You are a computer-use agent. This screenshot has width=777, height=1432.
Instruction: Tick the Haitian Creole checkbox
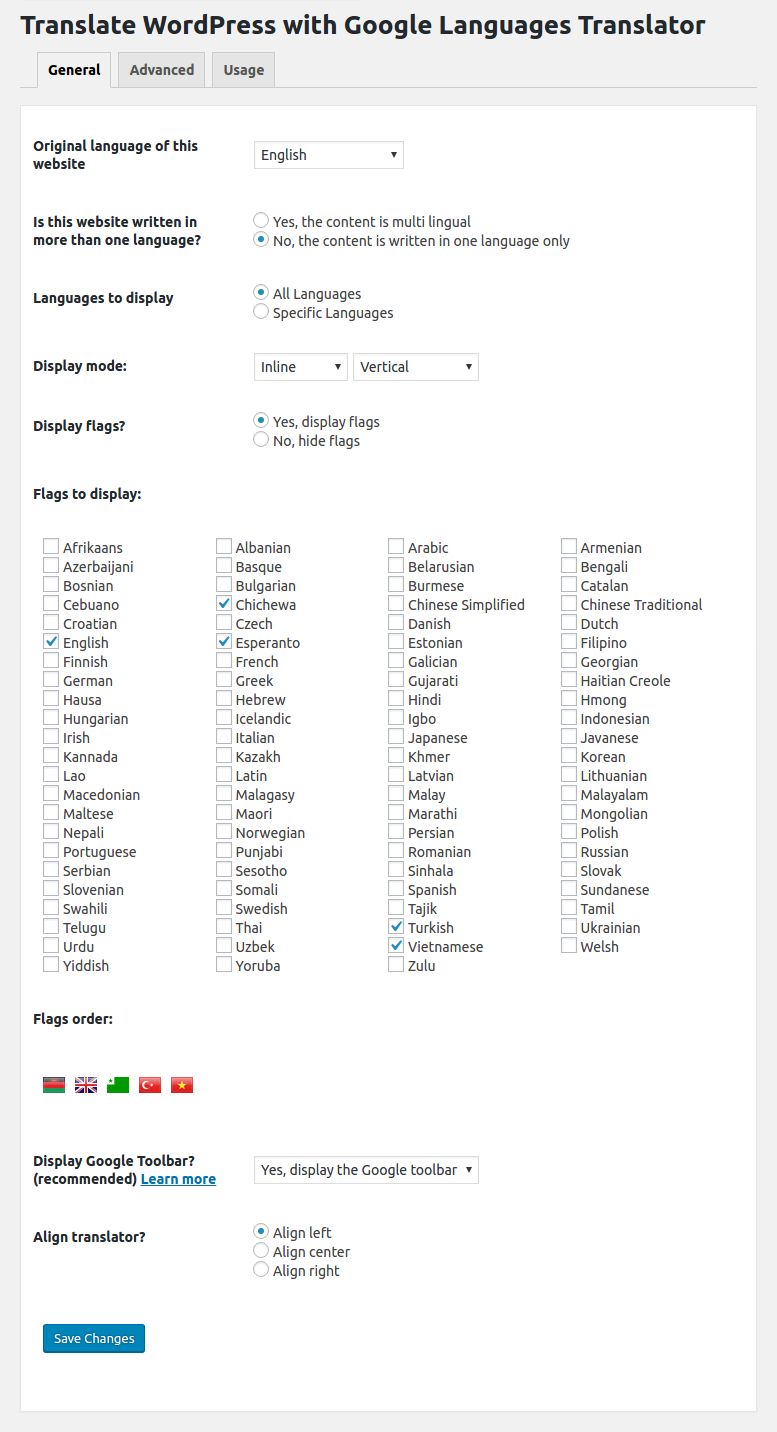[569, 680]
